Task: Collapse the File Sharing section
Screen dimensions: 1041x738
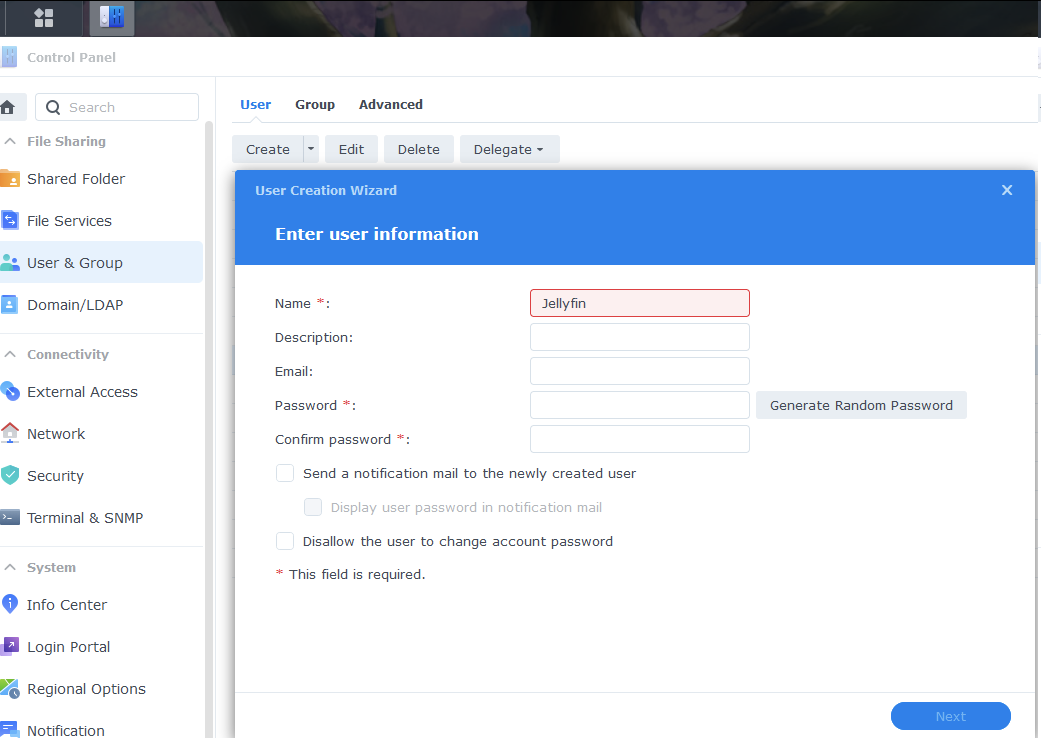Action: (x=10, y=142)
